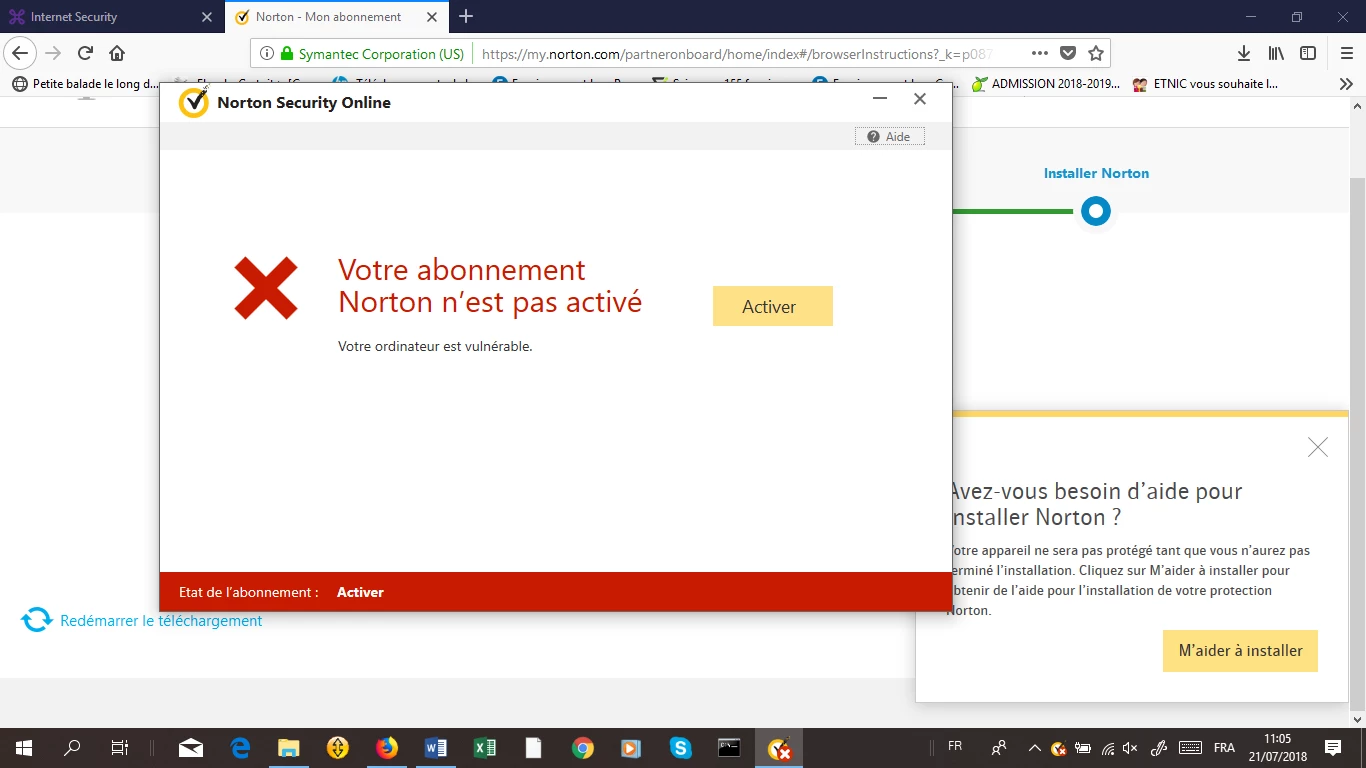Viewport: 1366px width, 768px height.
Task: Open File Explorer from the taskbar
Action: pos(289,748)
